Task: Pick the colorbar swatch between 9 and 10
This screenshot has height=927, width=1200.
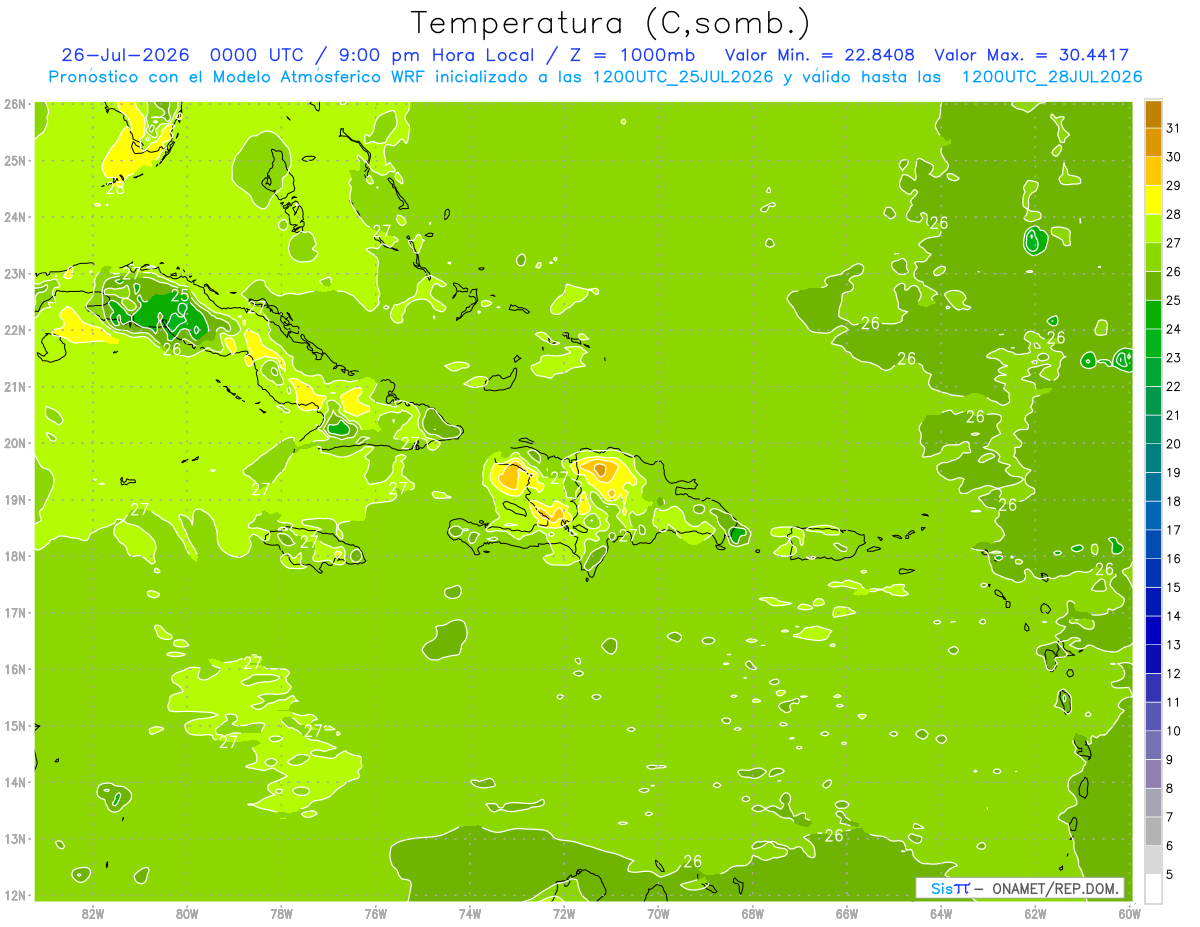Action: [x=1153, y=746]
